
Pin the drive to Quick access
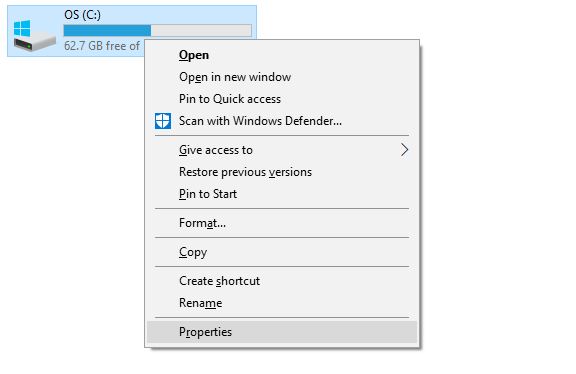point(282,99)
